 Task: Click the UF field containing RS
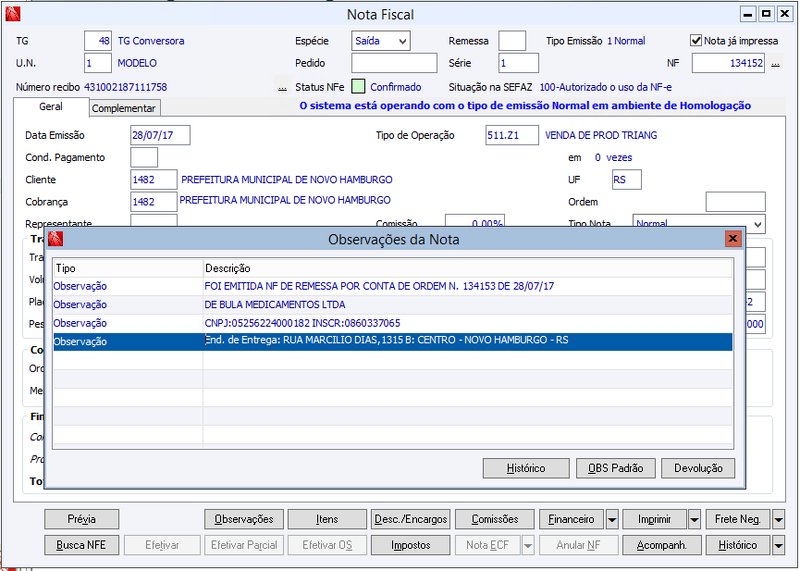pyautogui.click(x=627, y=180)
